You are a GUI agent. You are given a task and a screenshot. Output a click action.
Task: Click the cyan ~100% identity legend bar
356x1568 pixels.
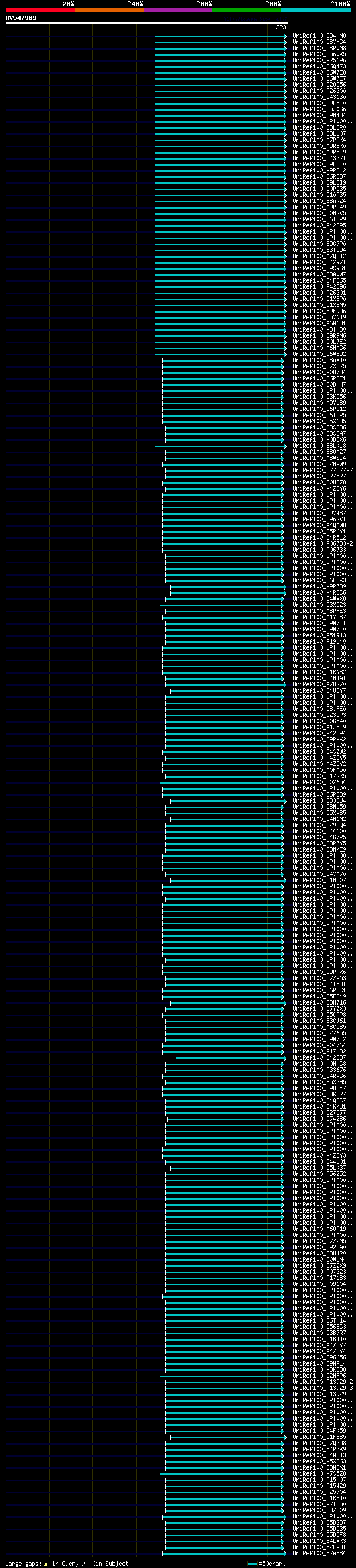point(317,10)
